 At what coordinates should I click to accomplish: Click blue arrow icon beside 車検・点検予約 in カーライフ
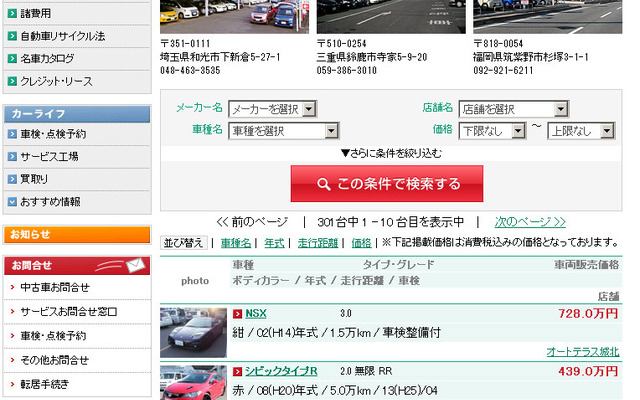[12, 133]
